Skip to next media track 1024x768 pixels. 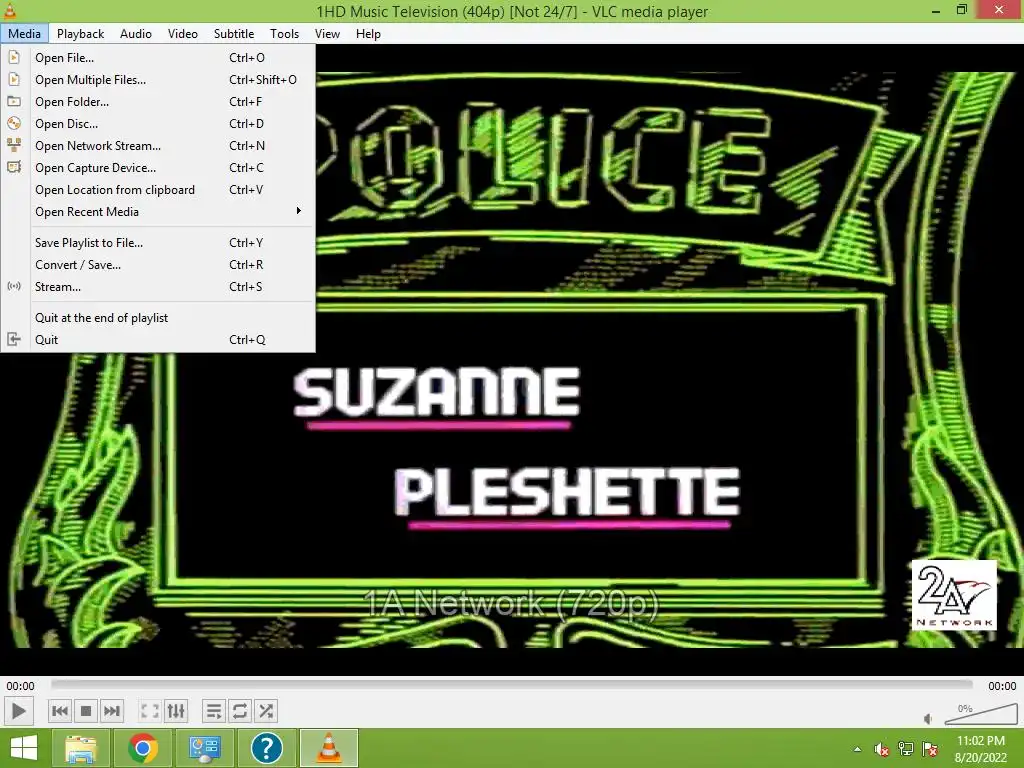tap(112, 711)
